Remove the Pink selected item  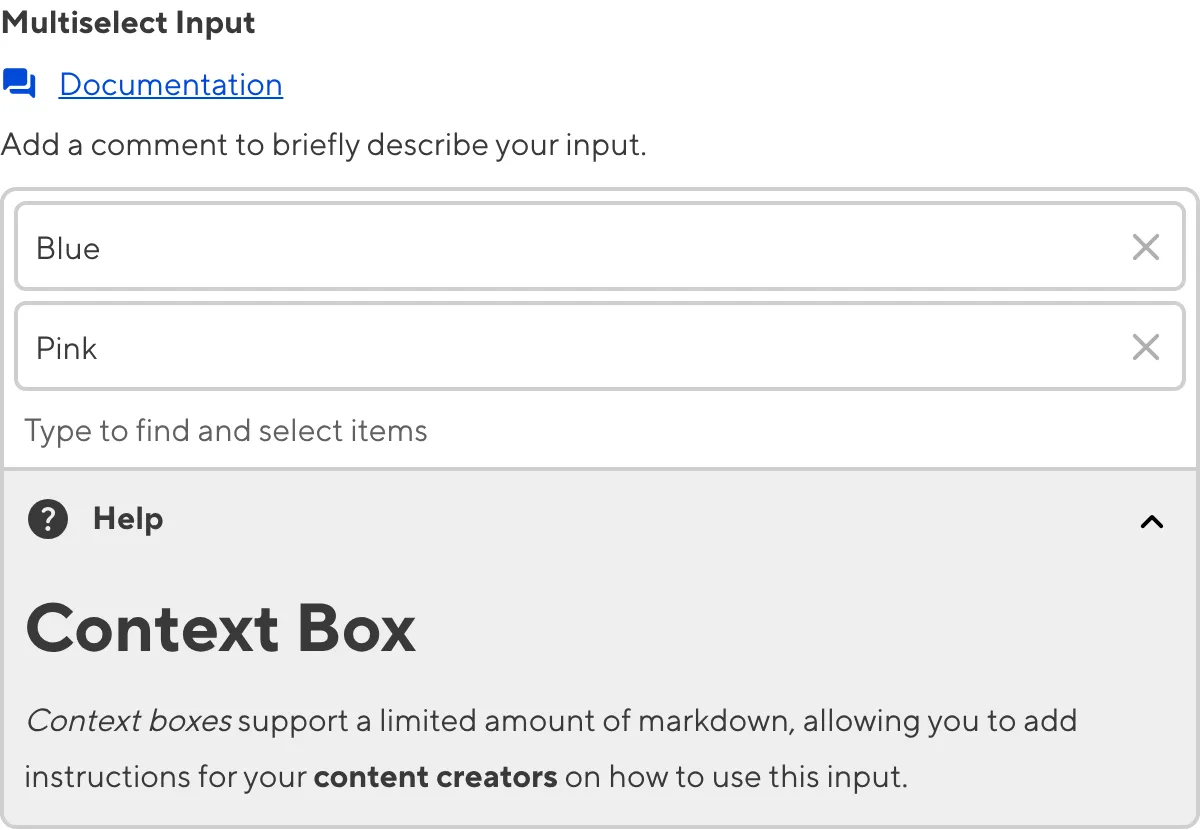click(x=1145, y=347)
